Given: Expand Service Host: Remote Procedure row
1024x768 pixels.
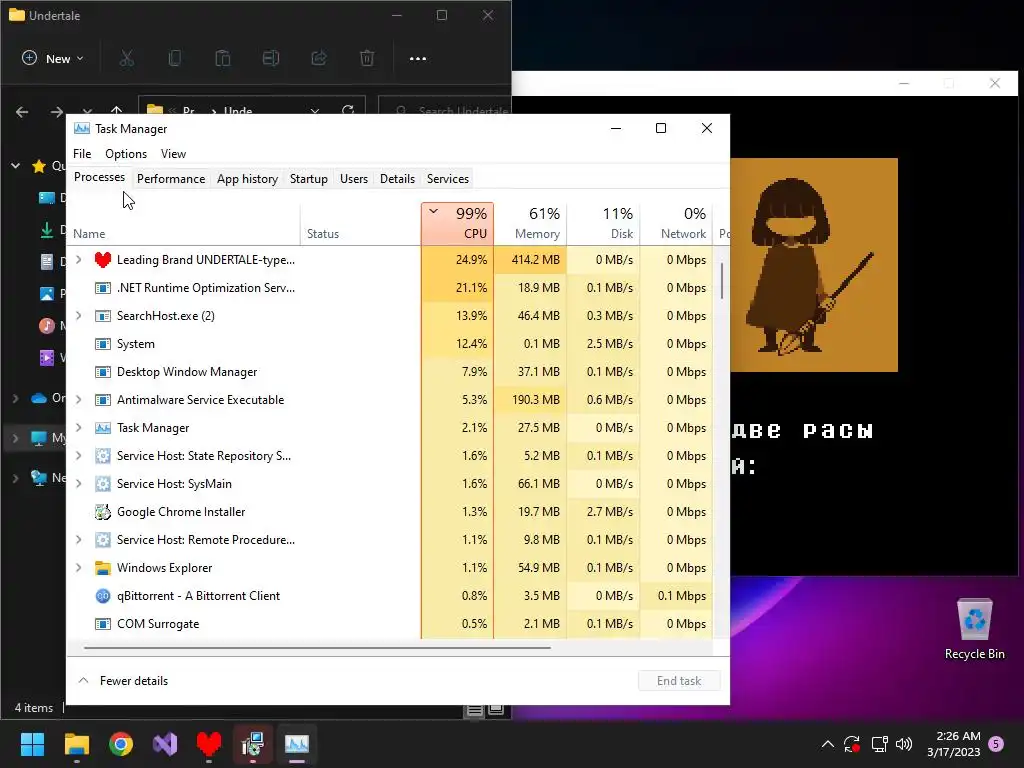Looking at the screenshot, I should point(79,540).
